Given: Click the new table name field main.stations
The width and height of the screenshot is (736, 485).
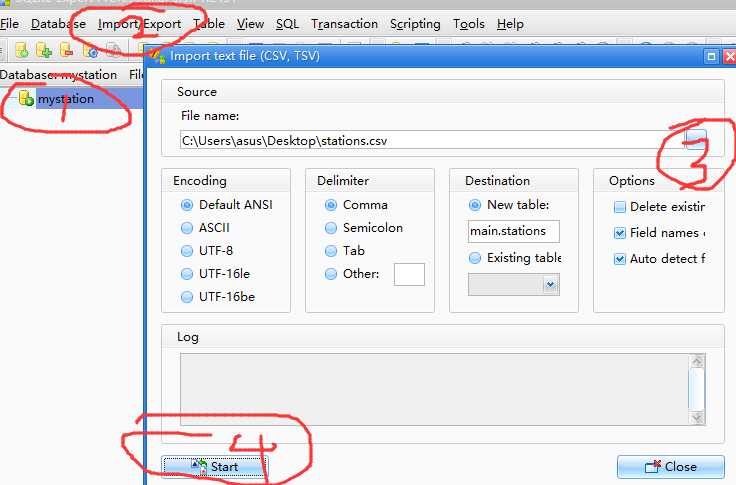Looking at the screenshot, I should (x=514, y=231).
